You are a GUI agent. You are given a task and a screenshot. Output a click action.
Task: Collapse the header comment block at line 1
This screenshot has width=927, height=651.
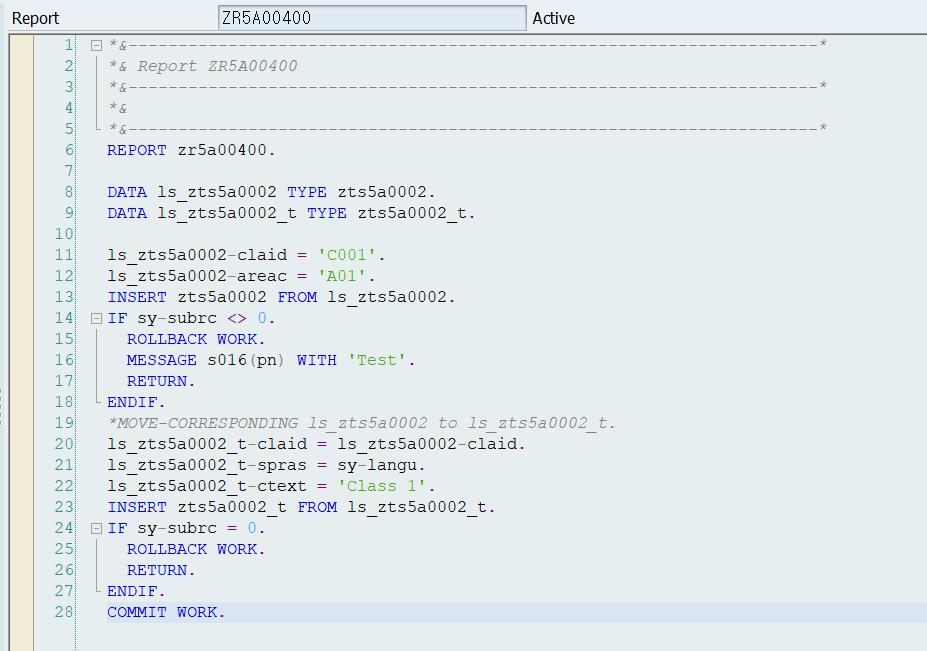pos(96,45)
